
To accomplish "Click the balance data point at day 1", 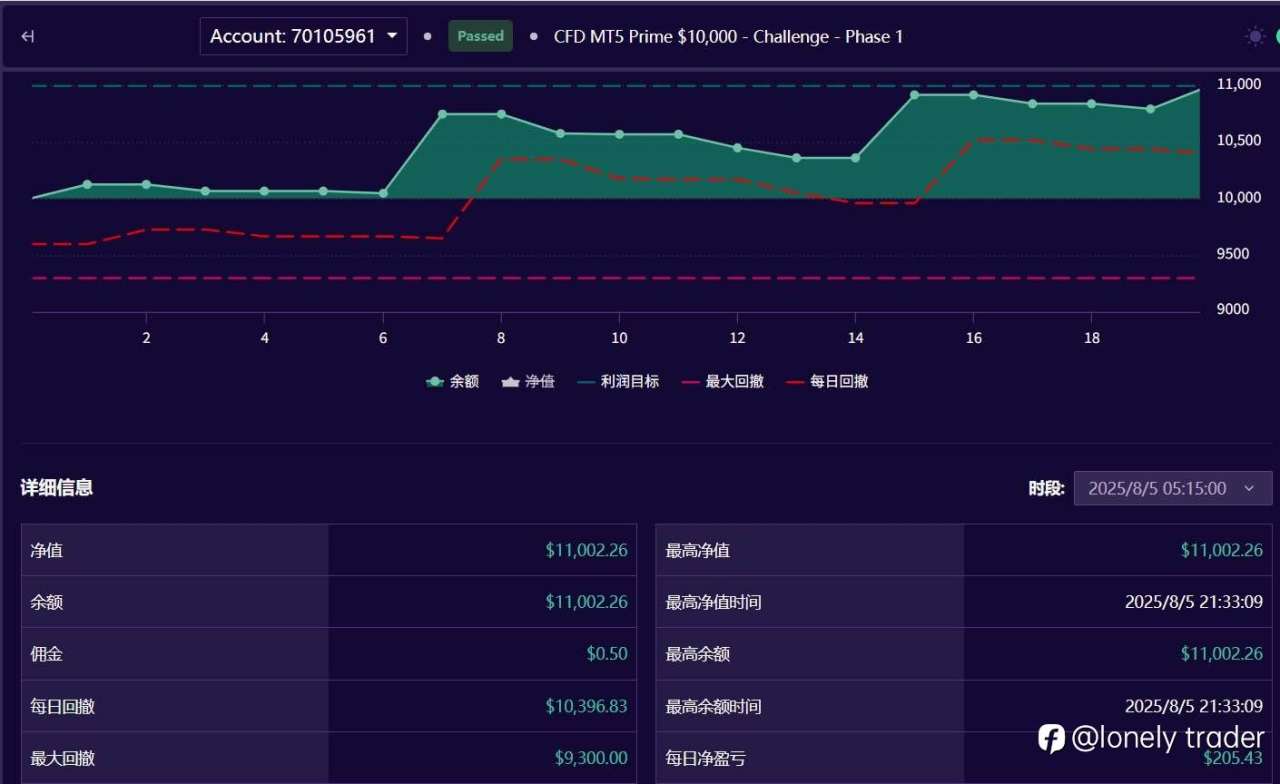I will click(x=87, y=184).
